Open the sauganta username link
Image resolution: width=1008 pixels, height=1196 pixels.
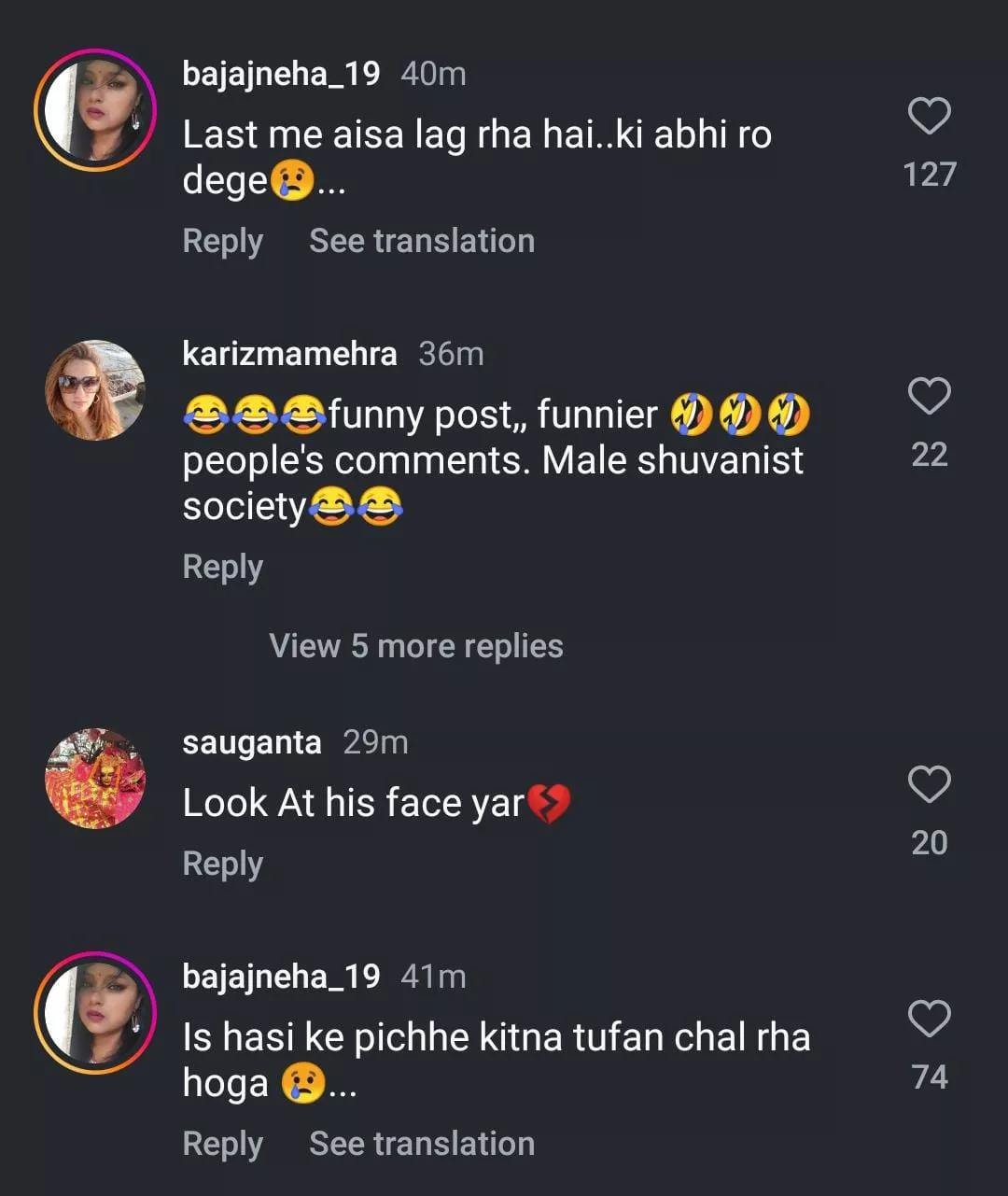coord(252,742)
